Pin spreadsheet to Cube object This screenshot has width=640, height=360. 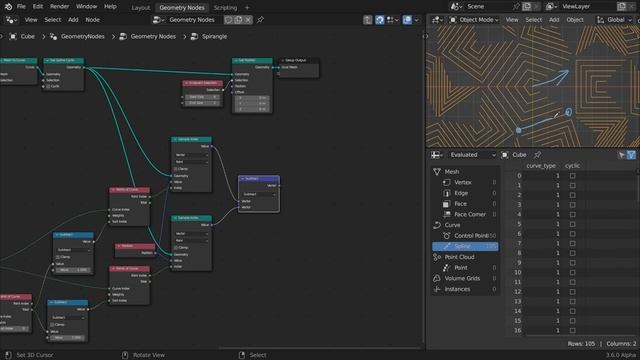(538, 155)
